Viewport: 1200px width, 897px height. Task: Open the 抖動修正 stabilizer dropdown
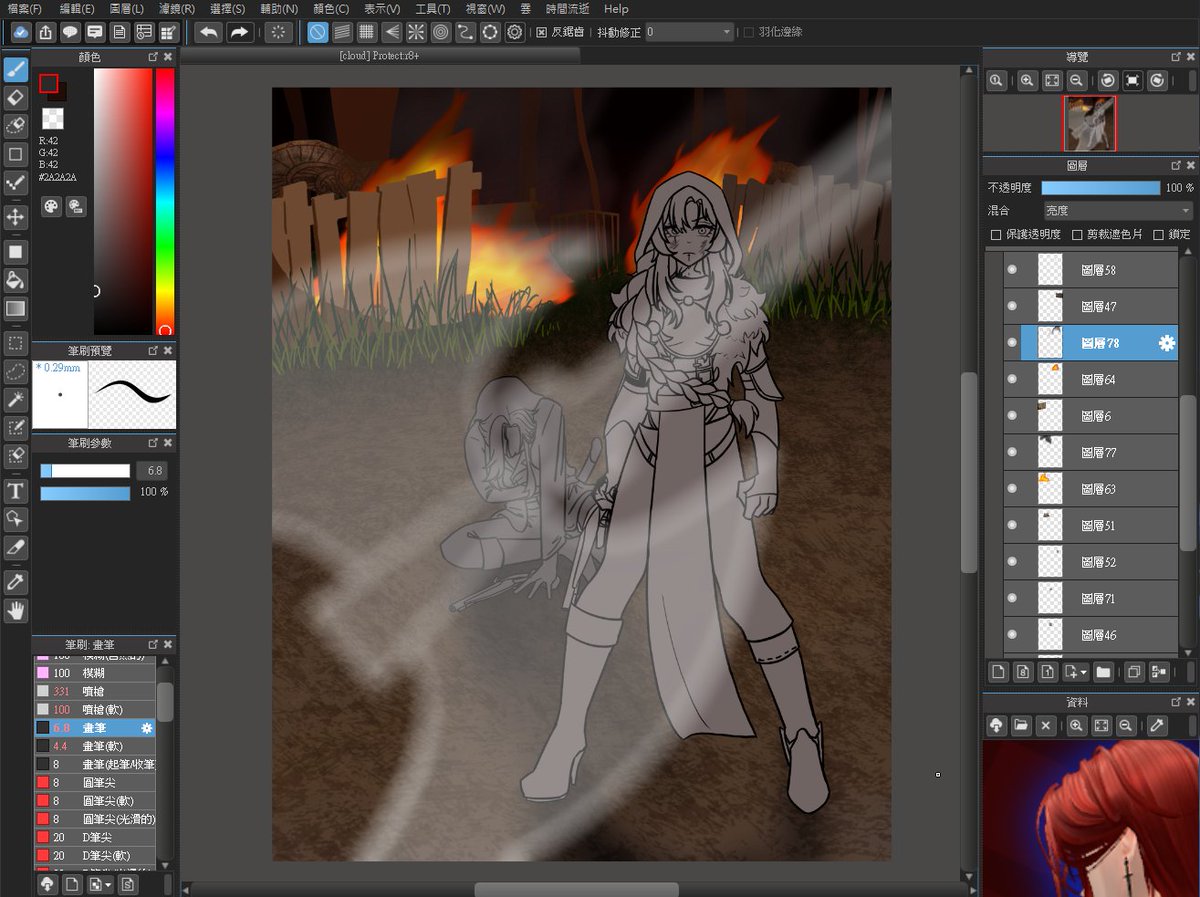(x=689, y=32)
